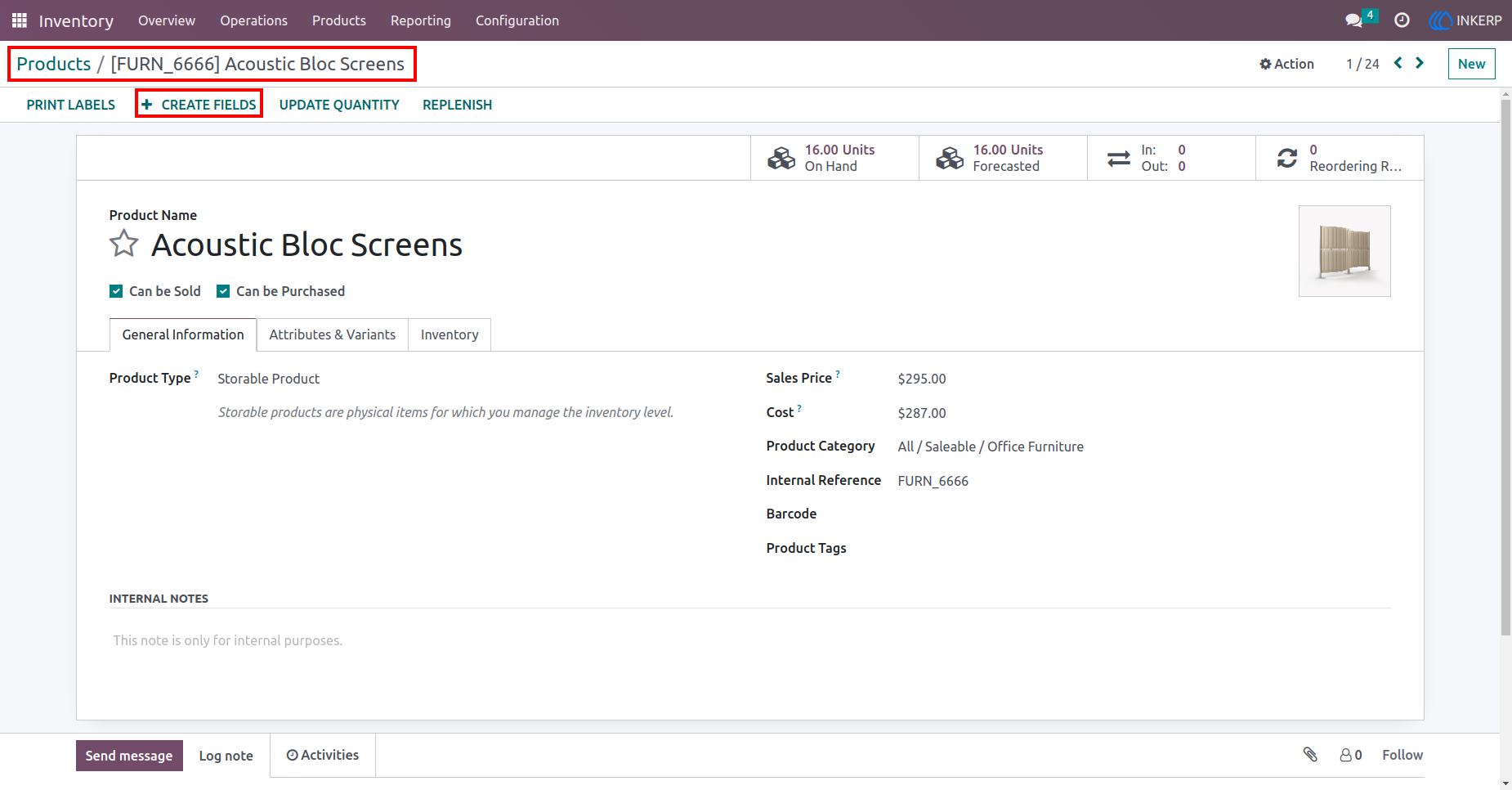Navigate back via Products breadcrumb
The image size is (1512, 790).
pyautogui.click(x=54, y=64)
